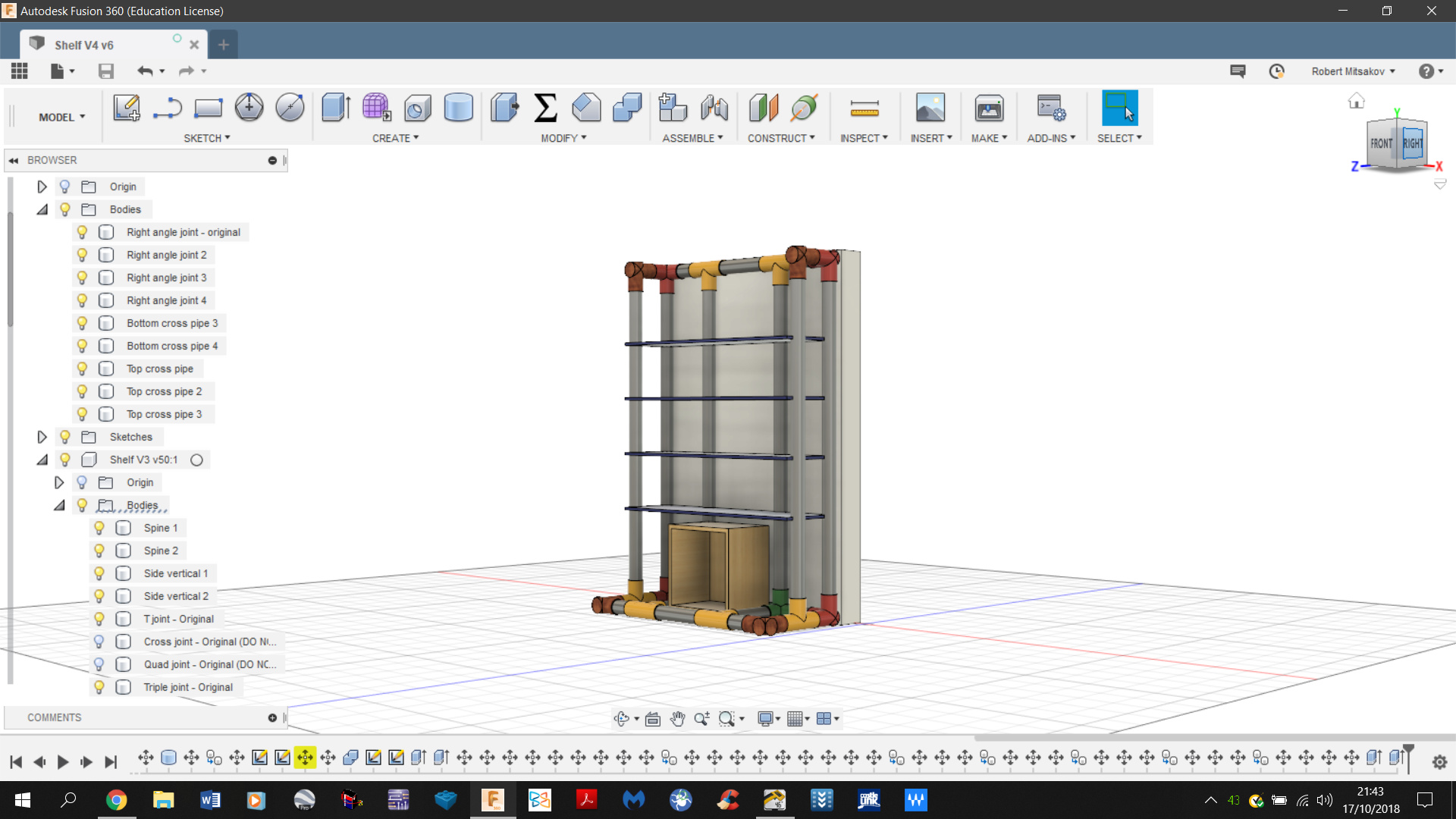
Task: Jump to the beginning of timeline
Action: click(x=16, y=761)
